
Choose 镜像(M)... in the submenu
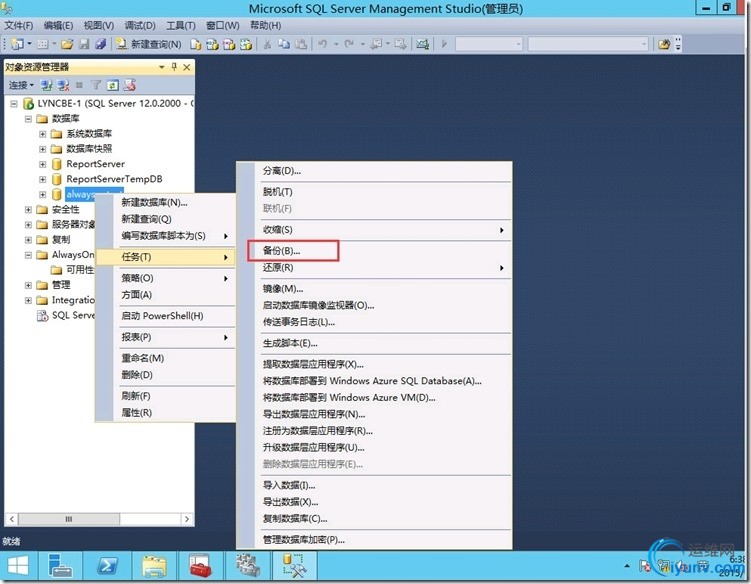385,288
